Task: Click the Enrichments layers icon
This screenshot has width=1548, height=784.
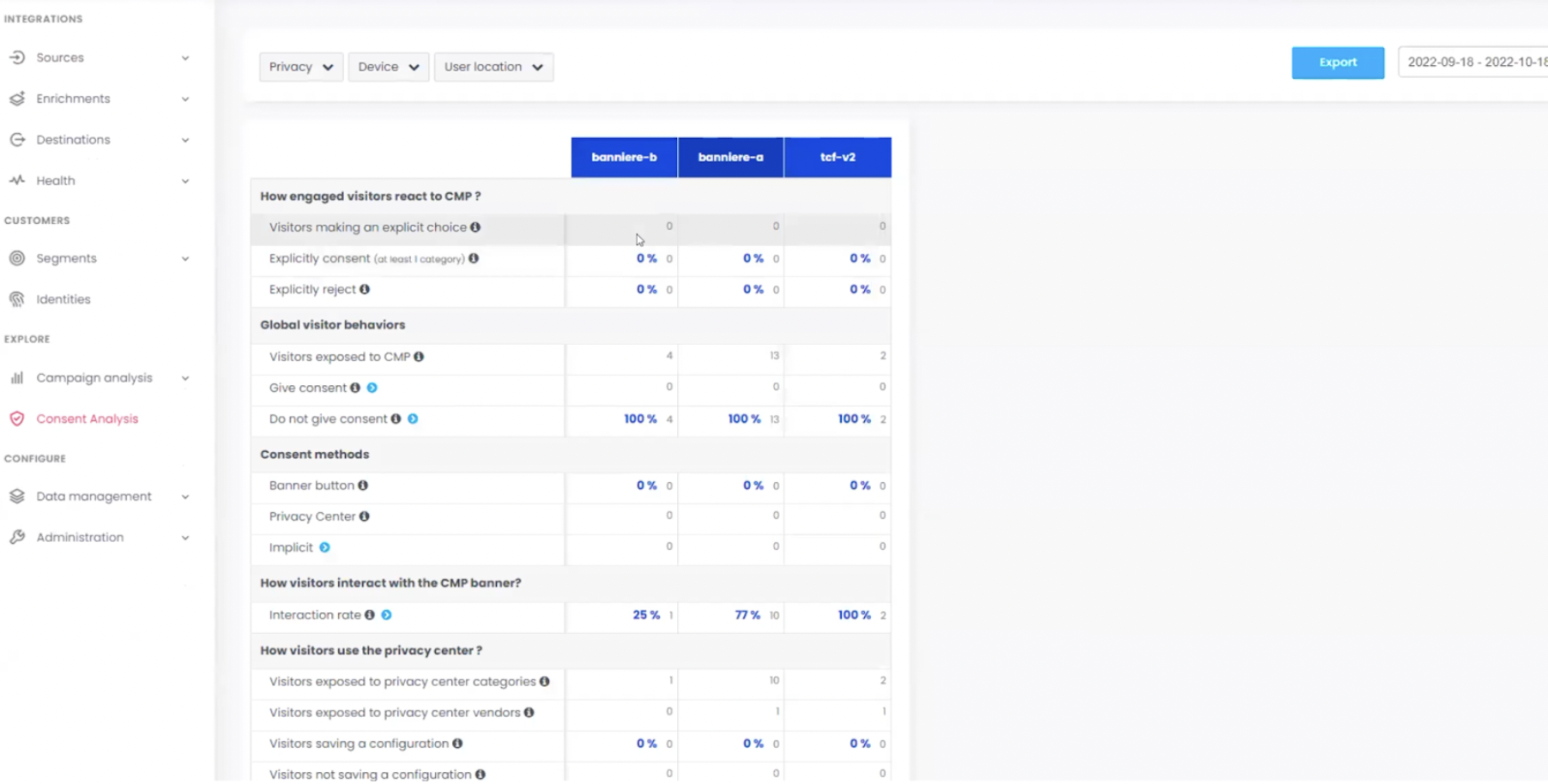Action: click(17, 99)
